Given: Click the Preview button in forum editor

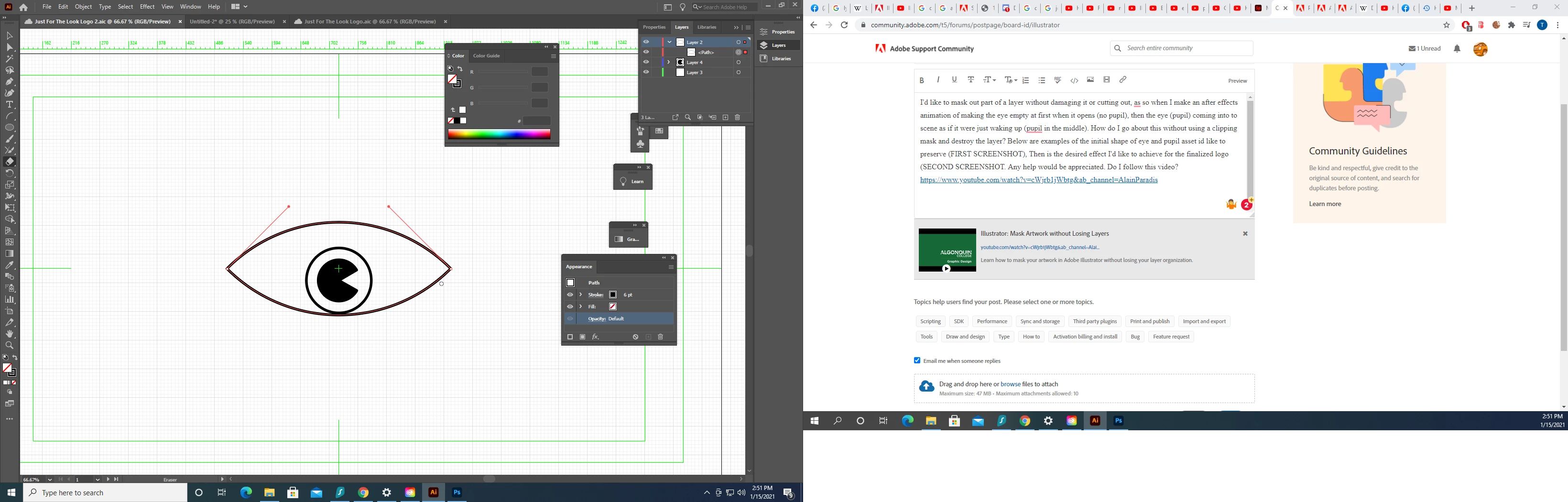Looking at the screenshot, I should [x=1237, y=81].
